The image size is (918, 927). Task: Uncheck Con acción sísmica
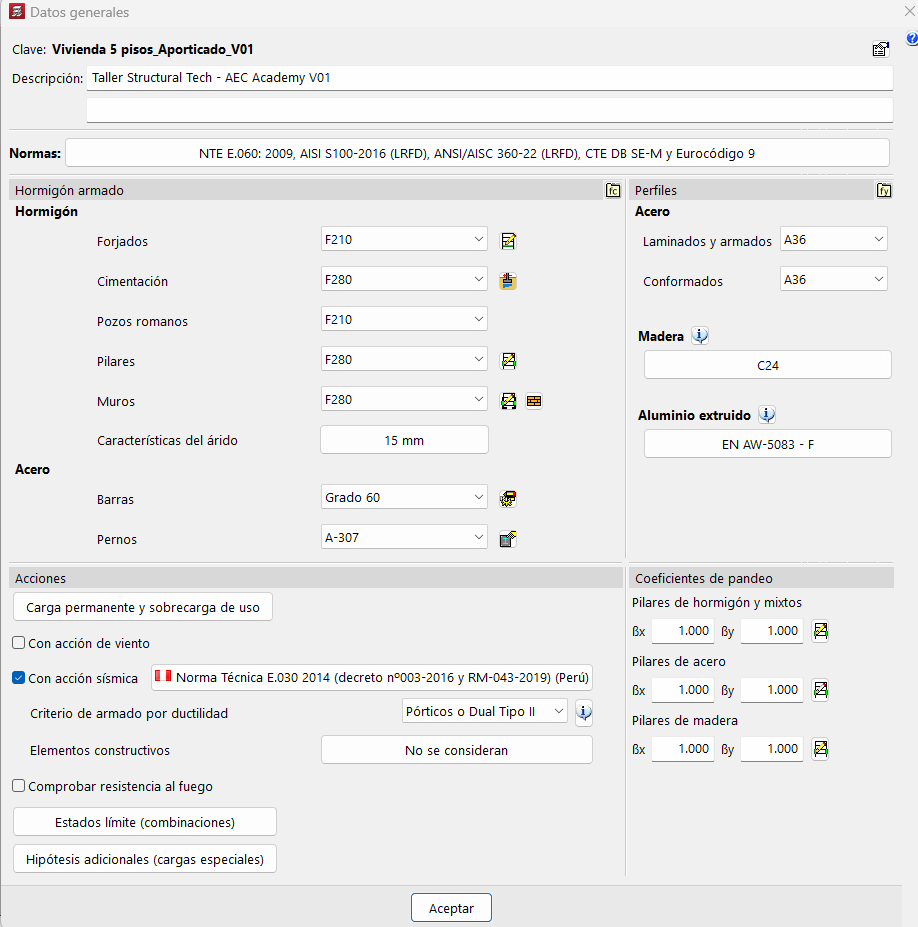tap(19, 678)
